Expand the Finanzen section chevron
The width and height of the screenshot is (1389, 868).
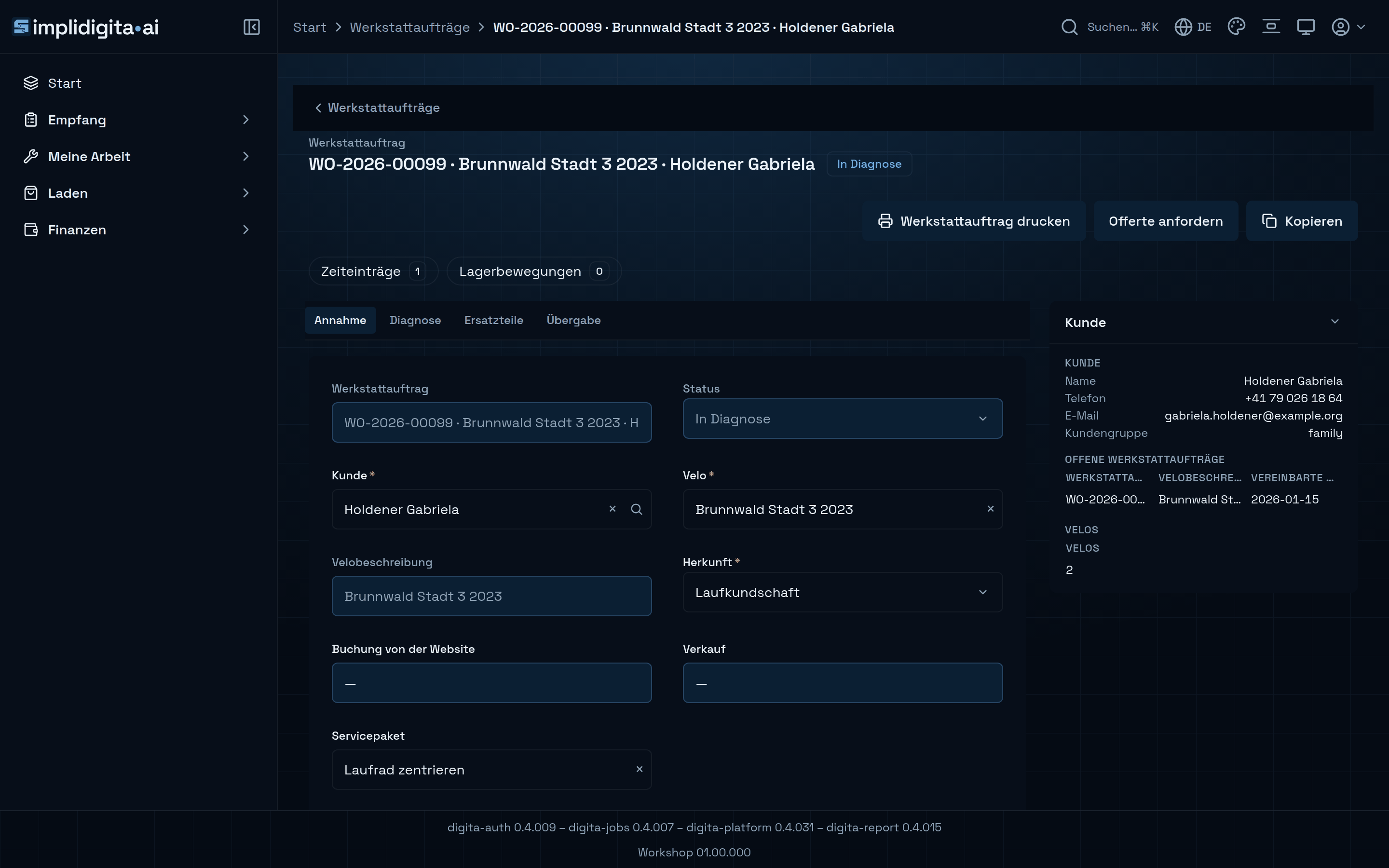click(245, 230)
